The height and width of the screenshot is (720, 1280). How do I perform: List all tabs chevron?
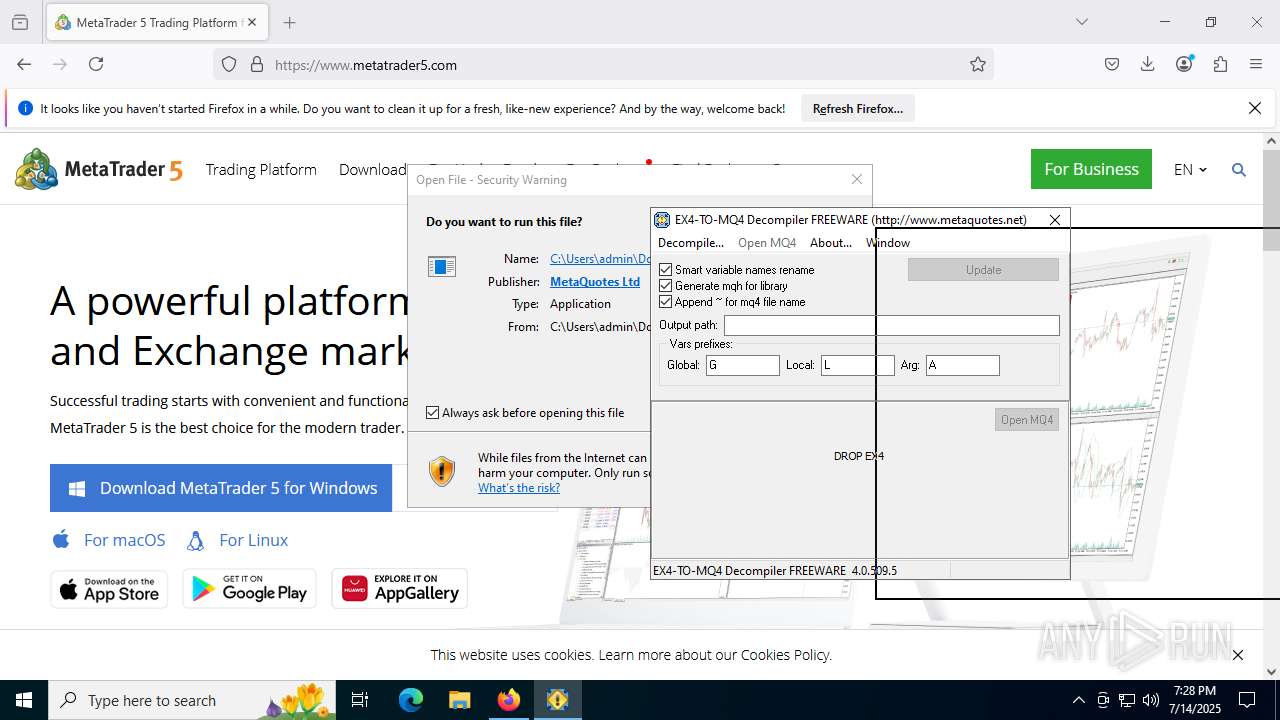[1082, 22]
